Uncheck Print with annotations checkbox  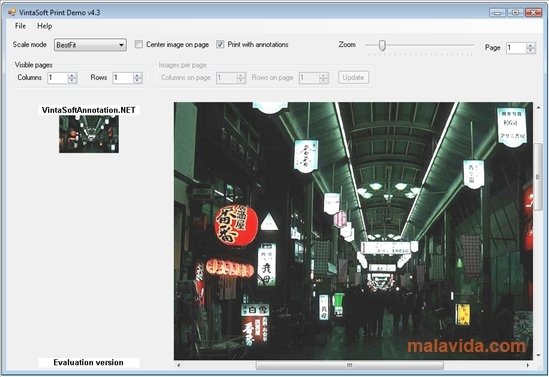[220, 44]
